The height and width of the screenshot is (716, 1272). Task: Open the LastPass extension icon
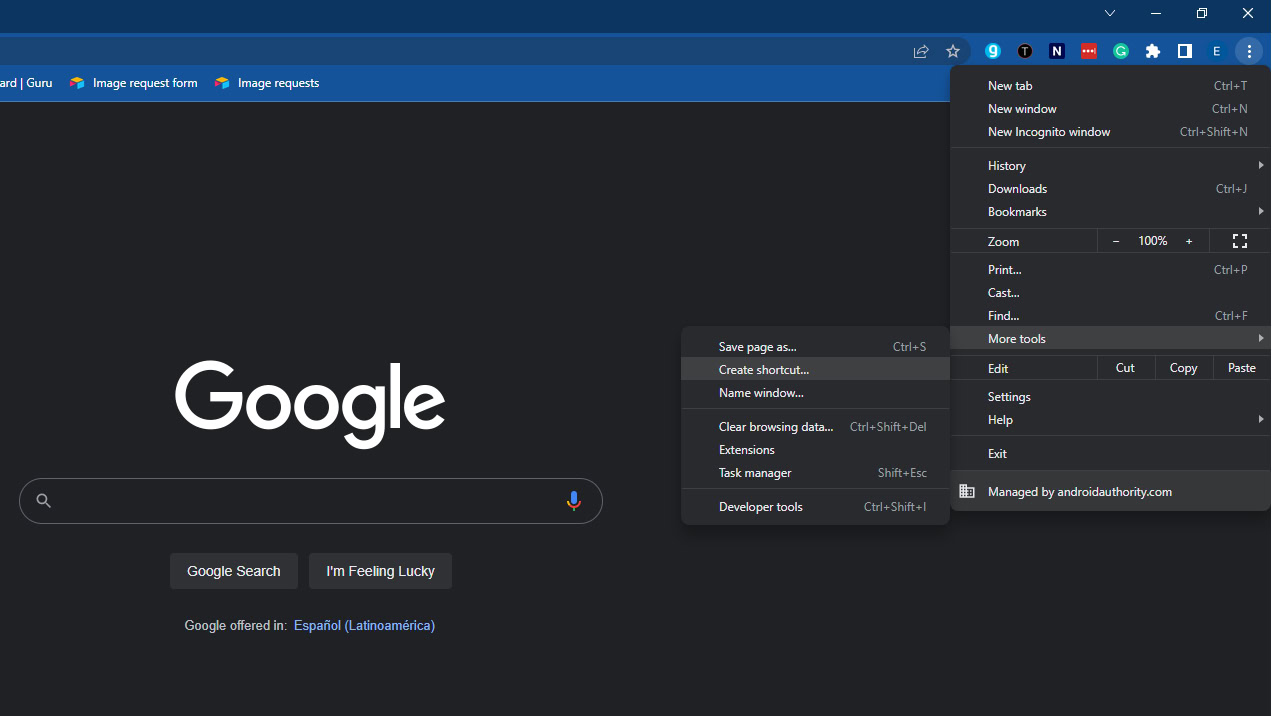pyautogui.click(x=1089, y=51)
